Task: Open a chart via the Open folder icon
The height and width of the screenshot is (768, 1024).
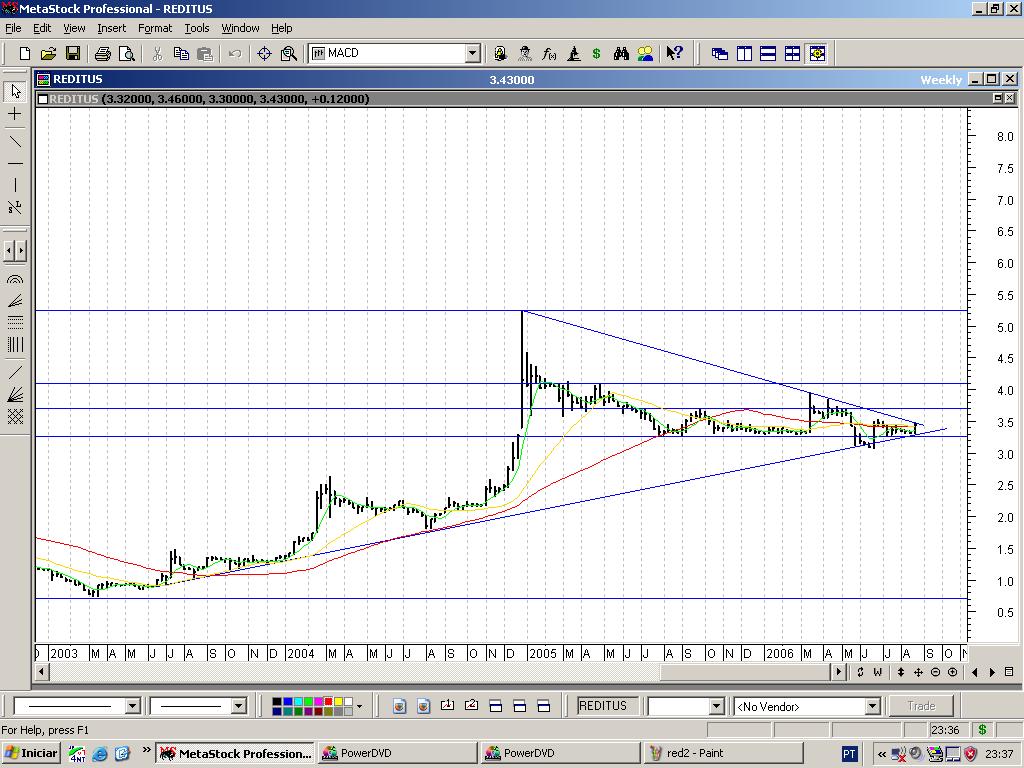Action: pyautogui.click(x=48, y=54)
